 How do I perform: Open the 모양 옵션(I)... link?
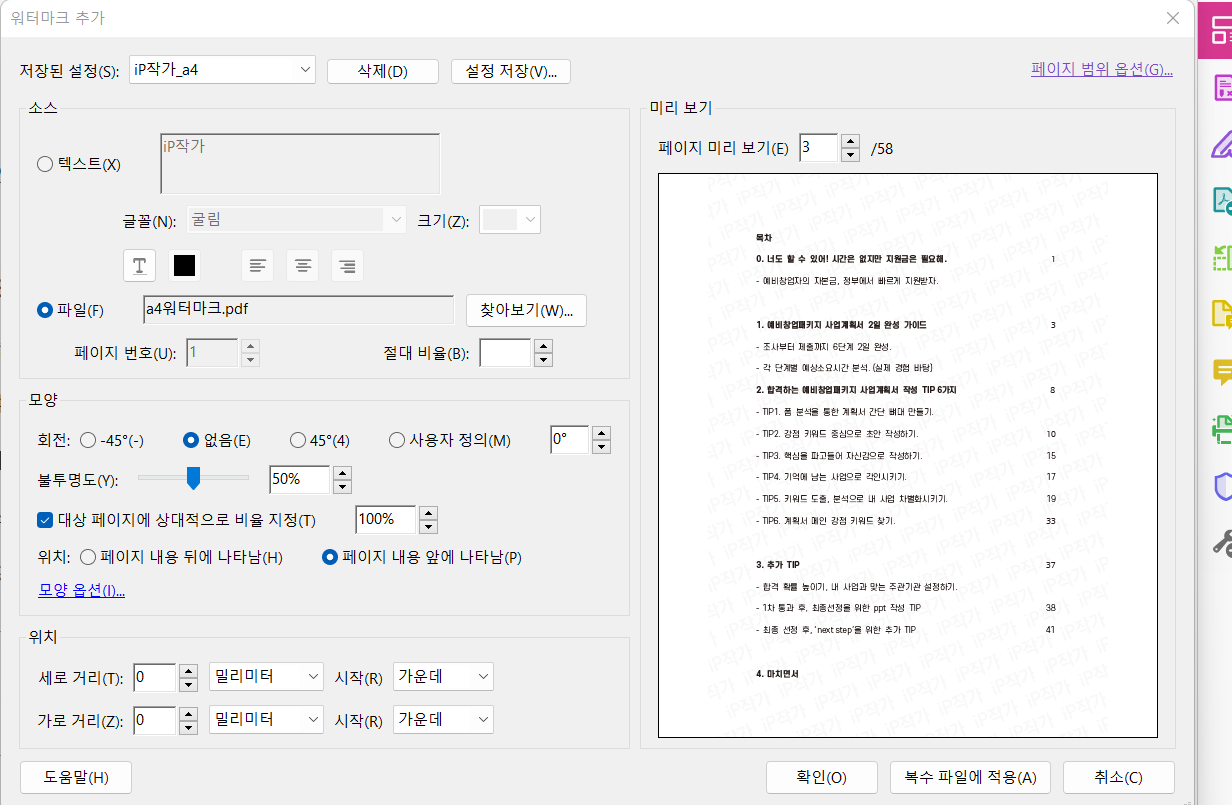coord(82,590)
